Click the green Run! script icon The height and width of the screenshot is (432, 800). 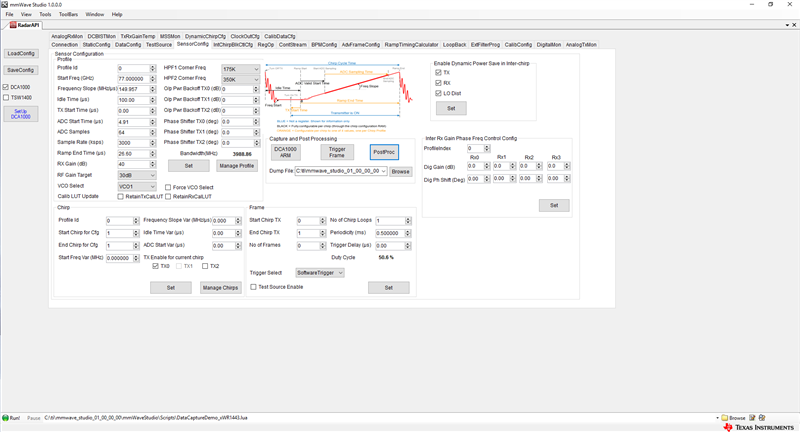(6, 418)
